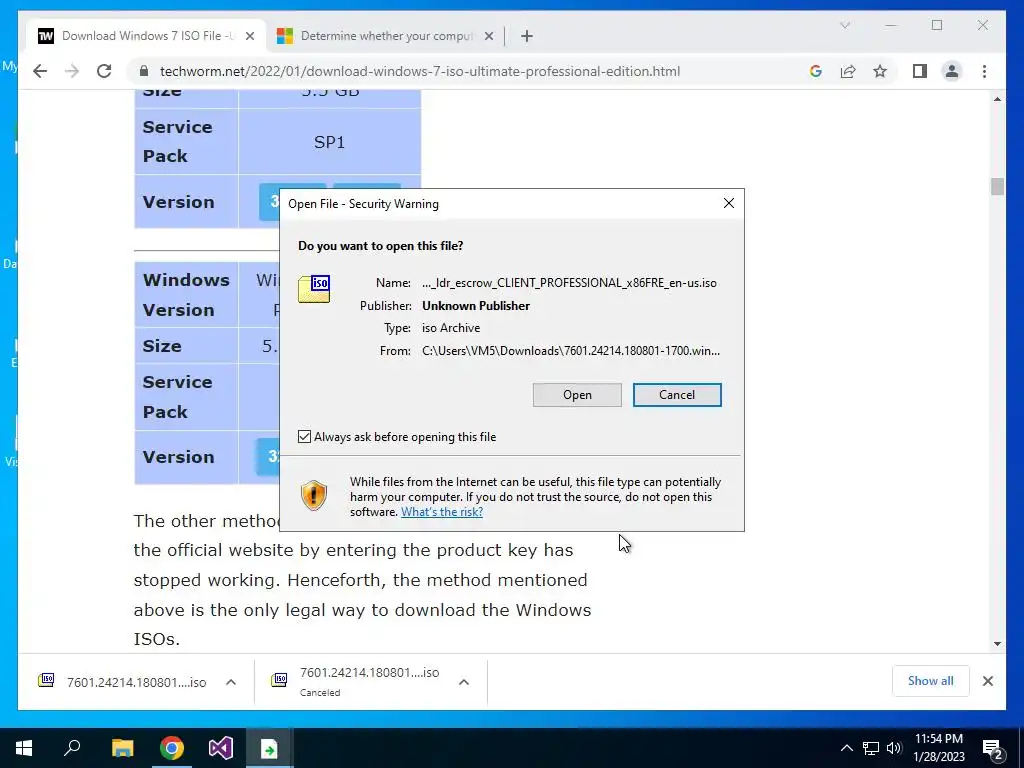Close the downloads bar

pos(988,681)
